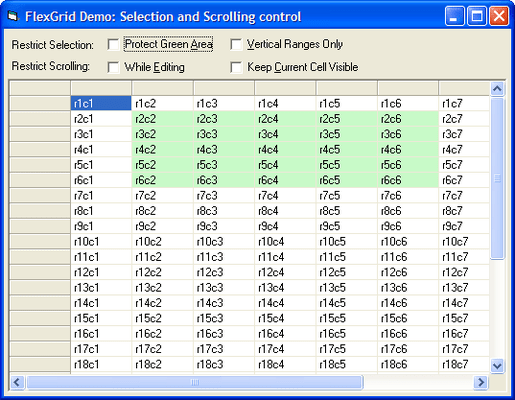This screenshot has height=400, width=515.
Task: Select cell r8c5
Action: point(347,211)
